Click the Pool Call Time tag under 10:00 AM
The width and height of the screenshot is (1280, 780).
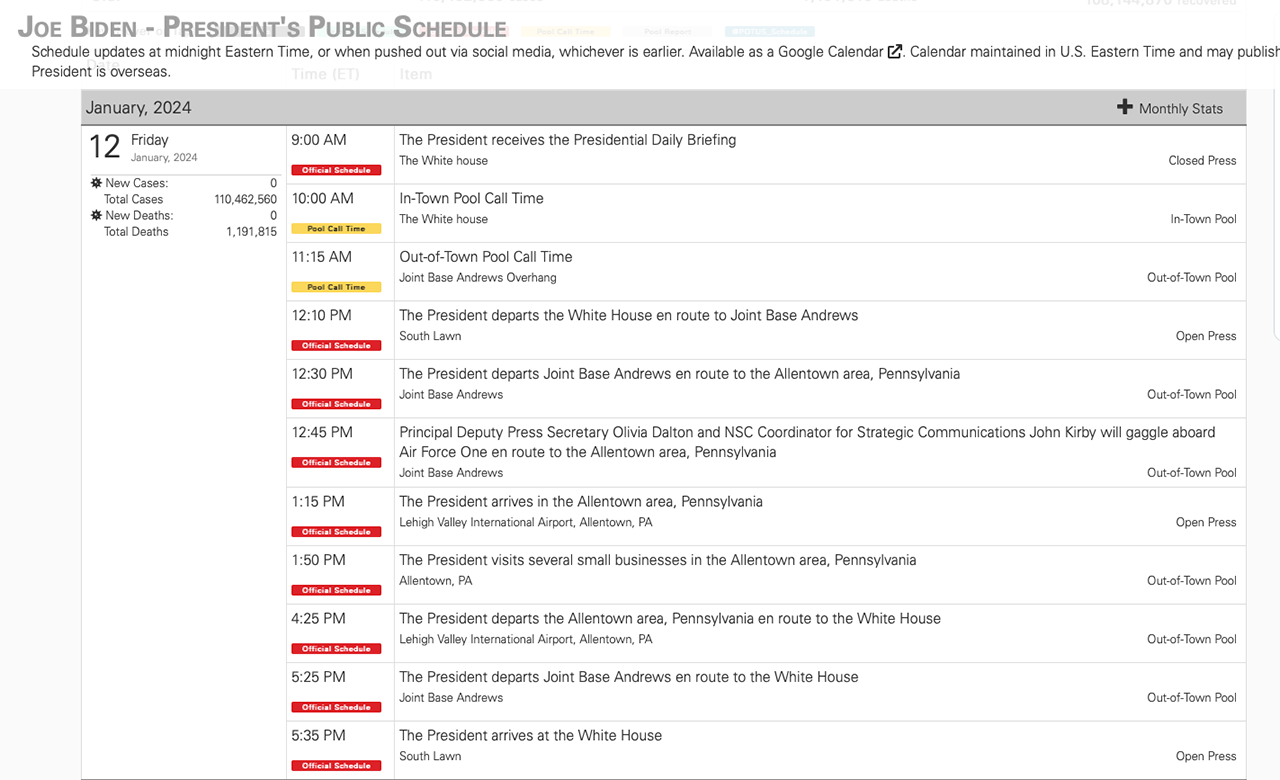pos(336,229)
